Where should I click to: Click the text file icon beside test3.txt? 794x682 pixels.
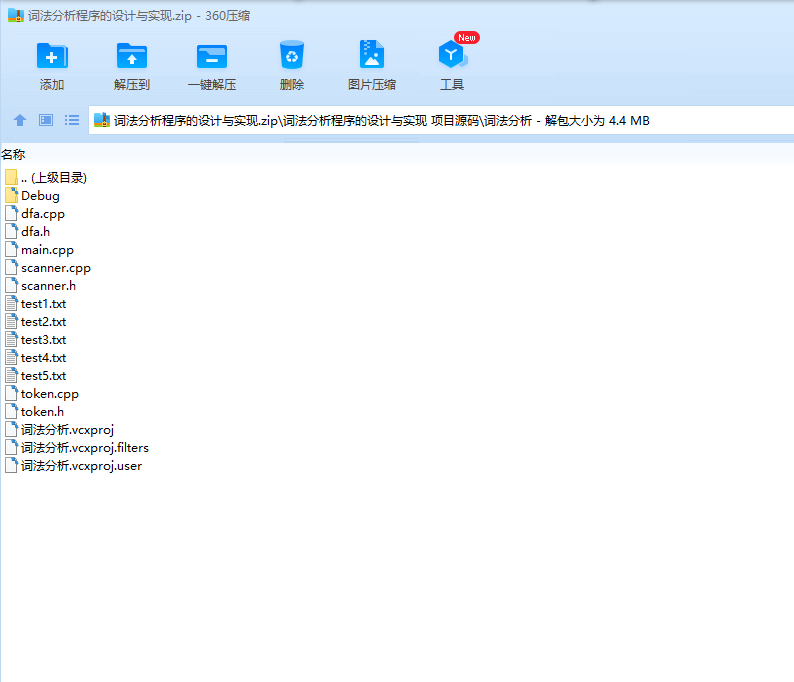point(11,340)
